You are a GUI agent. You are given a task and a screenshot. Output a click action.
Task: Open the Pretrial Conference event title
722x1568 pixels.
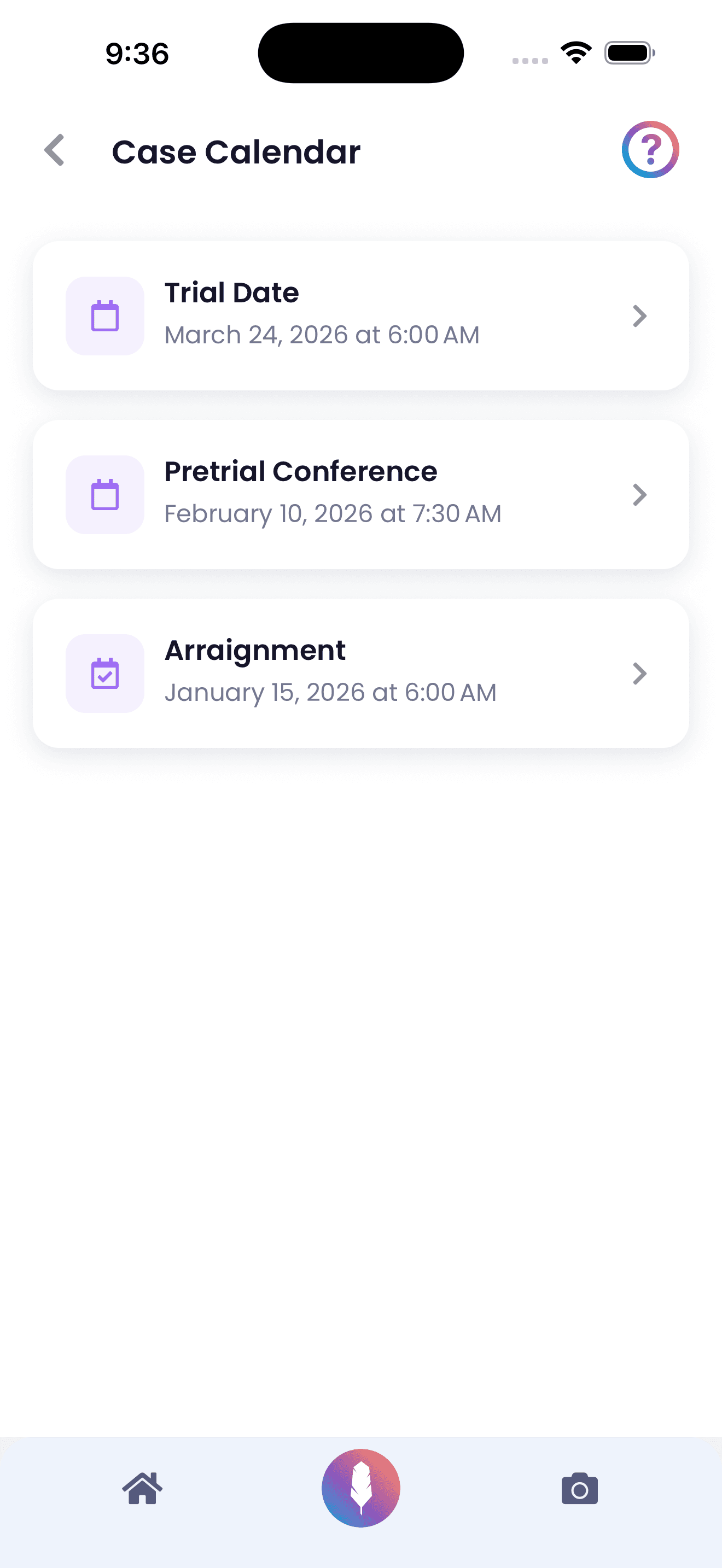[x=301, y=472]
